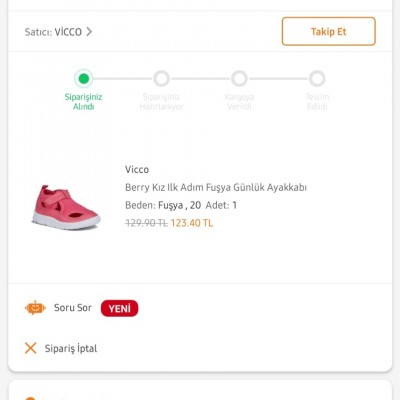Open the pink shoe product thumbnail
400x400 pixels.
pos(66,207)
